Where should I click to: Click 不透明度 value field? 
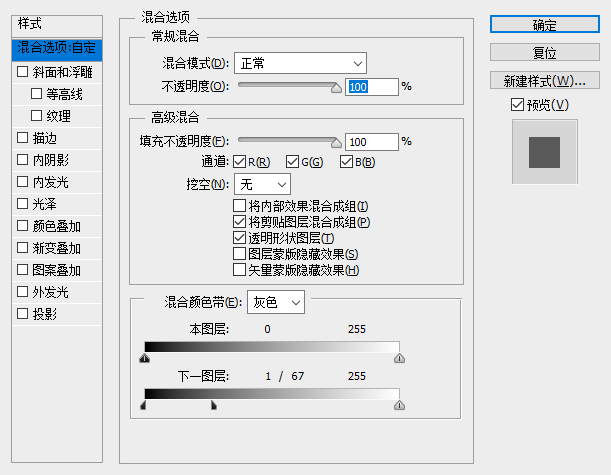tap(372, 87)
